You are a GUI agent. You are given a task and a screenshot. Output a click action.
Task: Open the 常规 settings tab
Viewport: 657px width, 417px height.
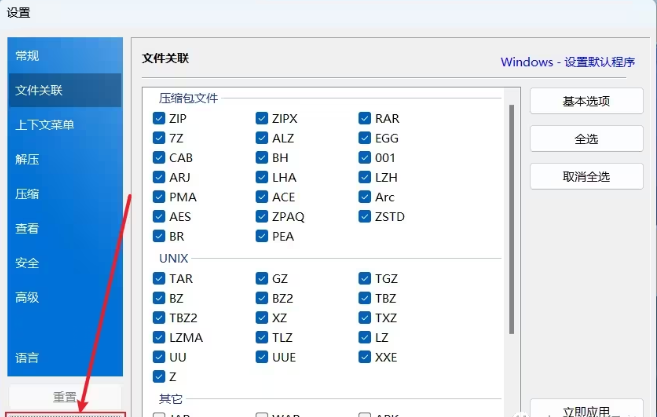click(x=65, y=55)
